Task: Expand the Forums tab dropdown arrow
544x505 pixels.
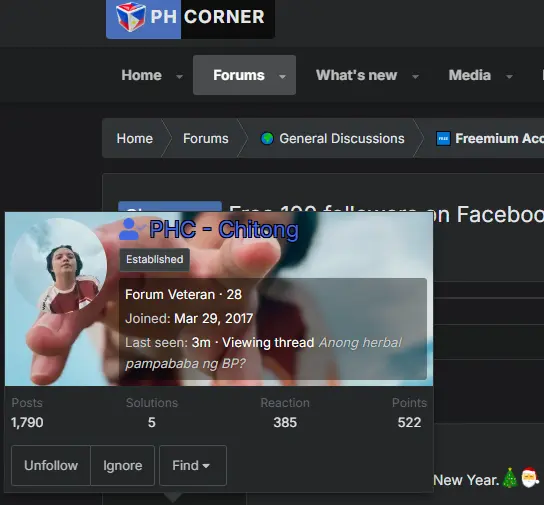Action: point(282,76)
